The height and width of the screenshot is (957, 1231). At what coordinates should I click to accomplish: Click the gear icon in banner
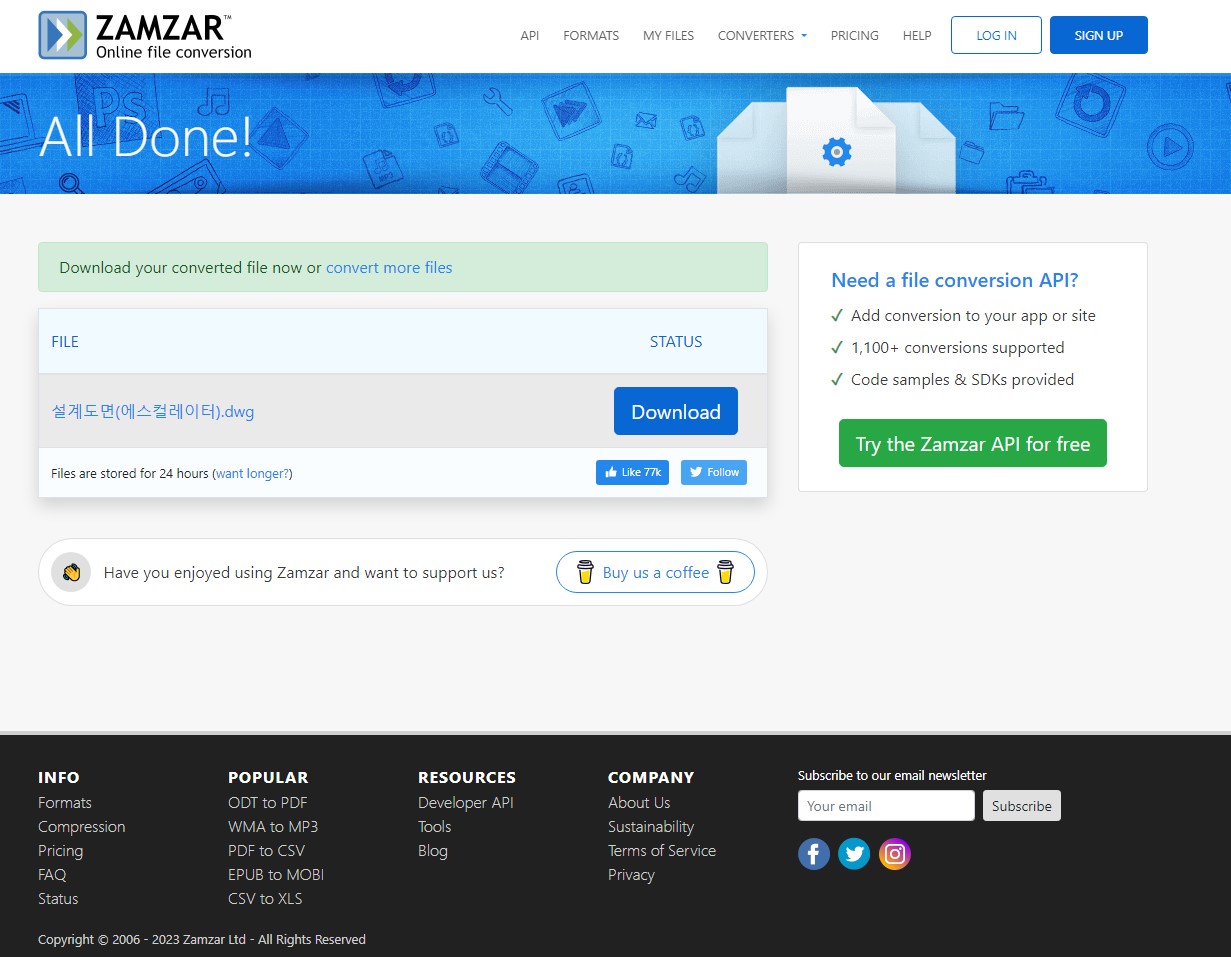point(836,152)
